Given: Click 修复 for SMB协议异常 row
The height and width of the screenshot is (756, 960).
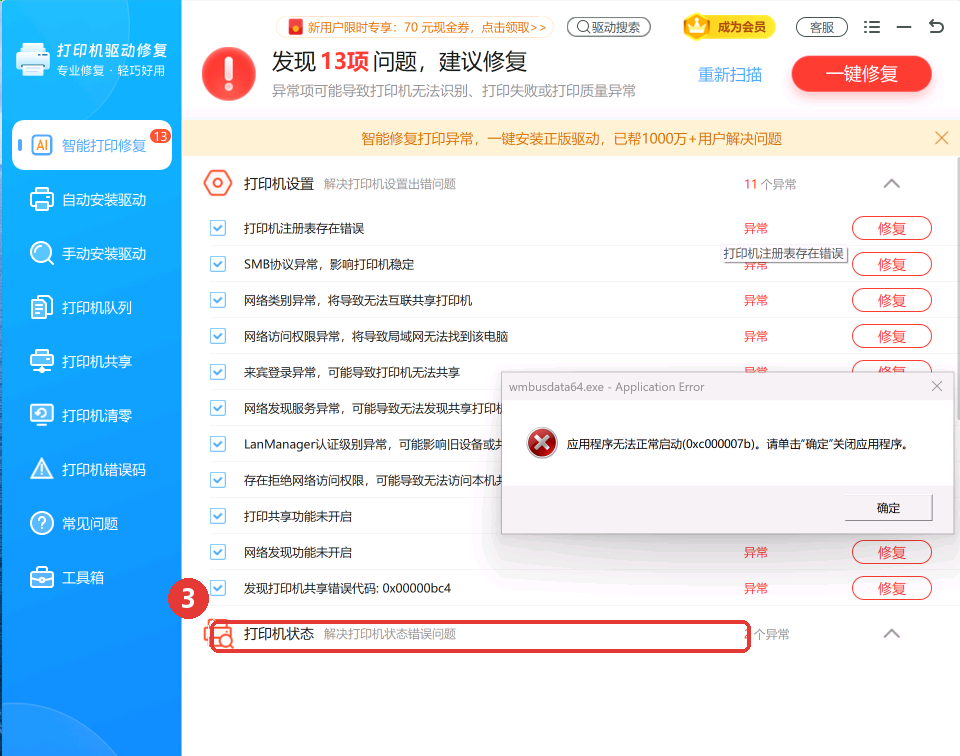Looking at the screenshot, I should [891, 264].
